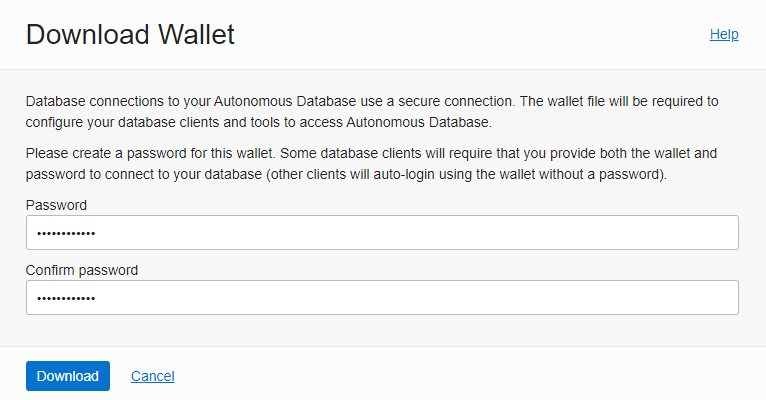Click the masked dots in Confirm password field
Screen dimensions: 766x400
click(x=66, y=299)
